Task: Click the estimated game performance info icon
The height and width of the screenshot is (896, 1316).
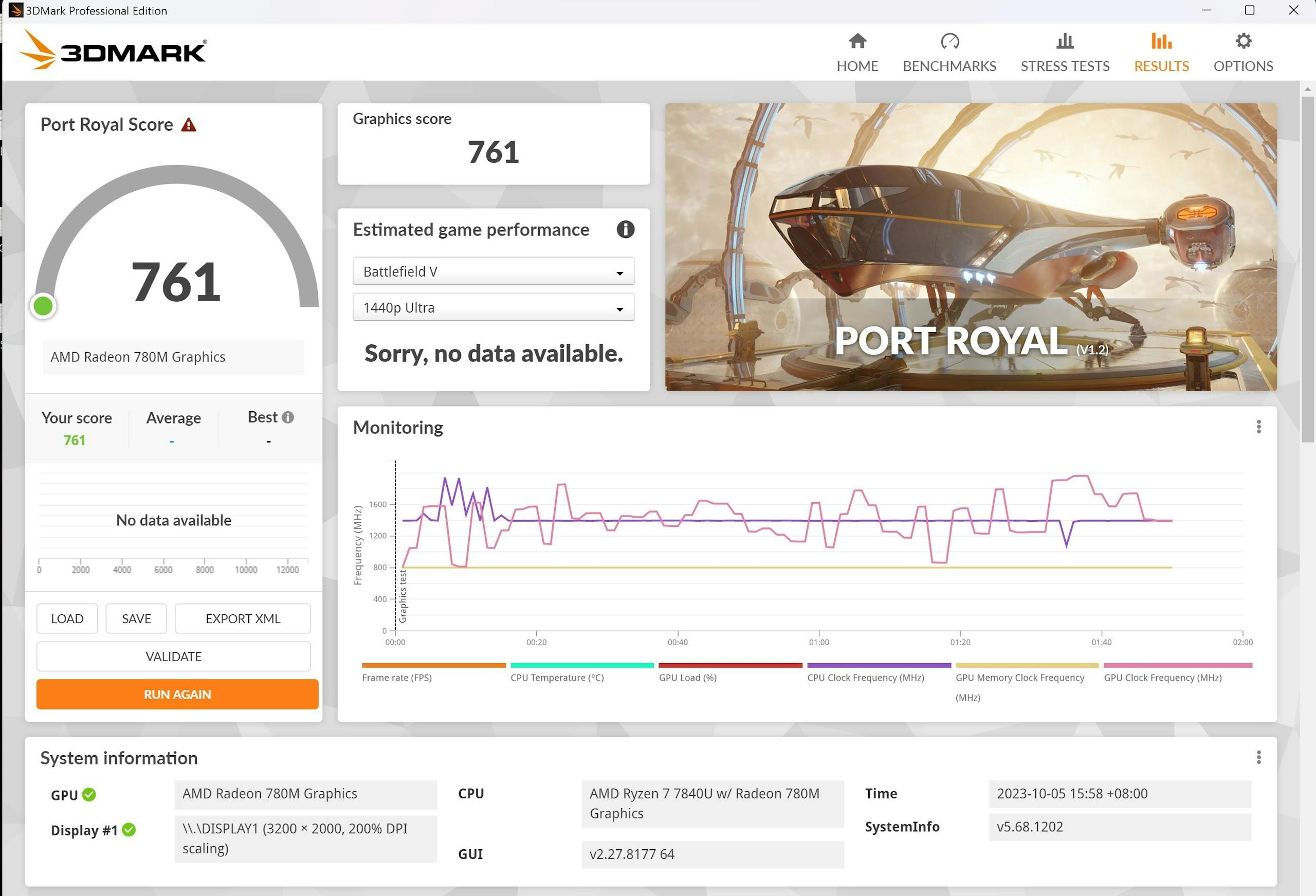Action: tap(625, 229)
